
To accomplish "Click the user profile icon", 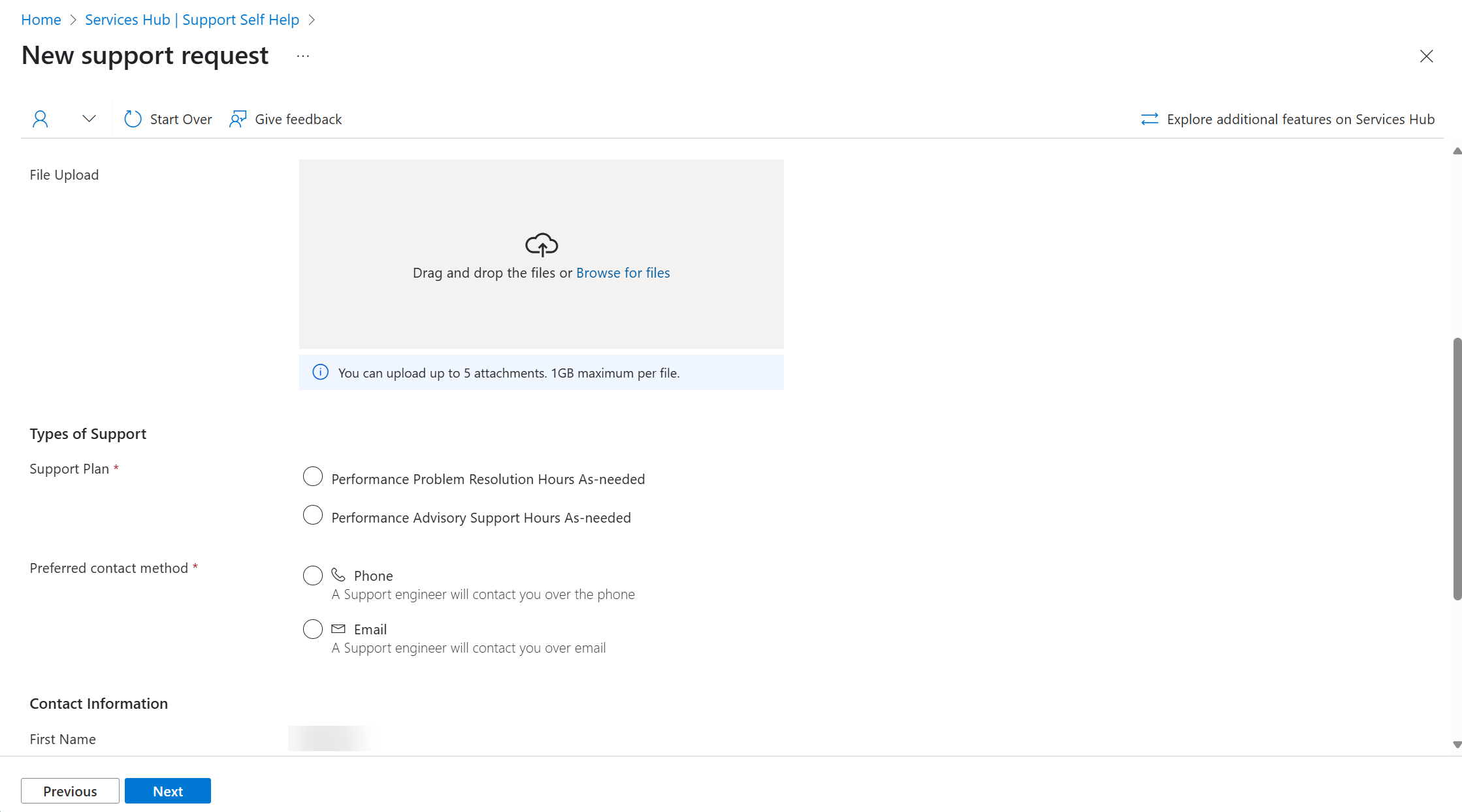I will point(40,119).
